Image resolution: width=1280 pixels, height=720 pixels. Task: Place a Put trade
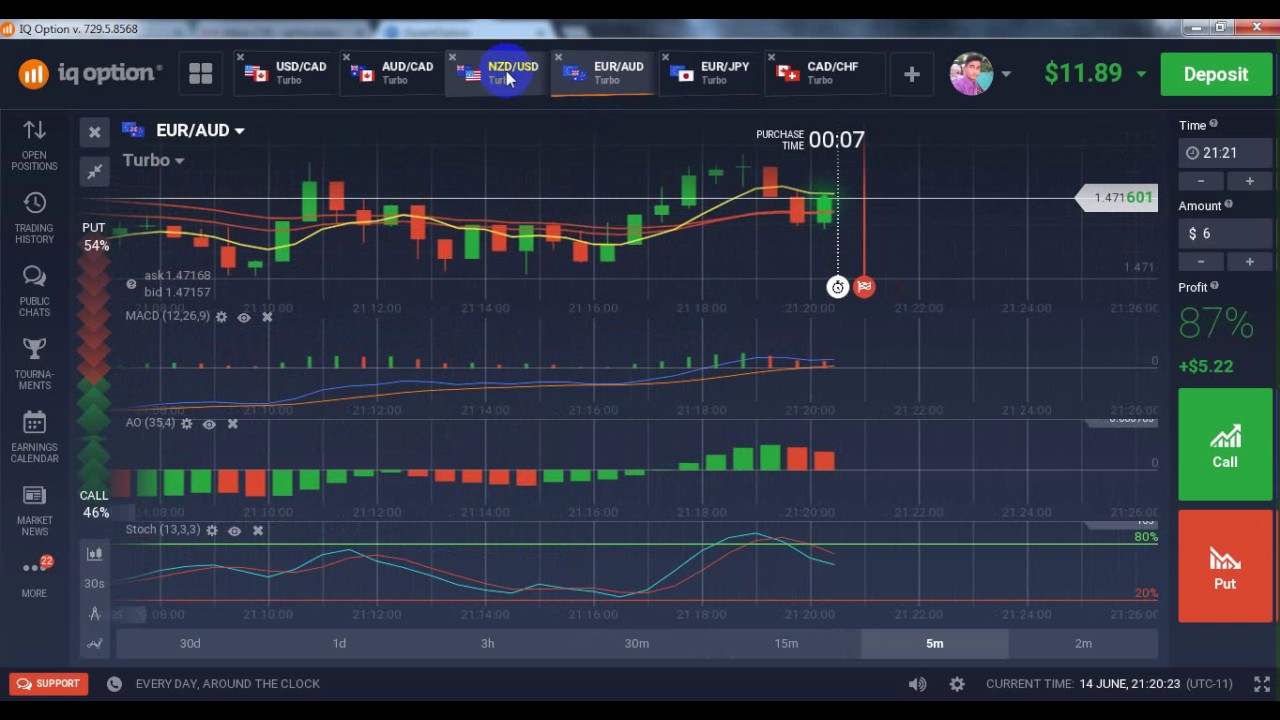(x=1225, y=566)
